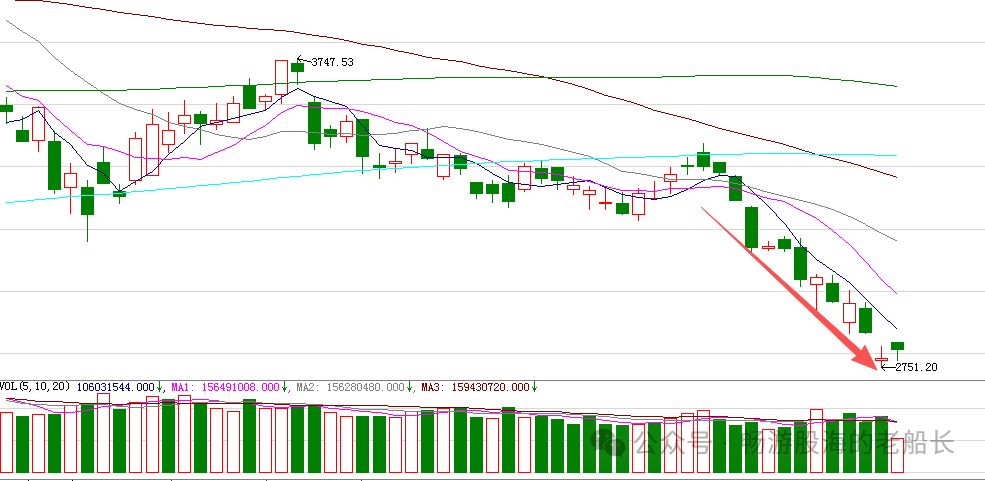Select the MA2: 156280480.000 readout
Screen dimensions: 985x481
(349, 387)
